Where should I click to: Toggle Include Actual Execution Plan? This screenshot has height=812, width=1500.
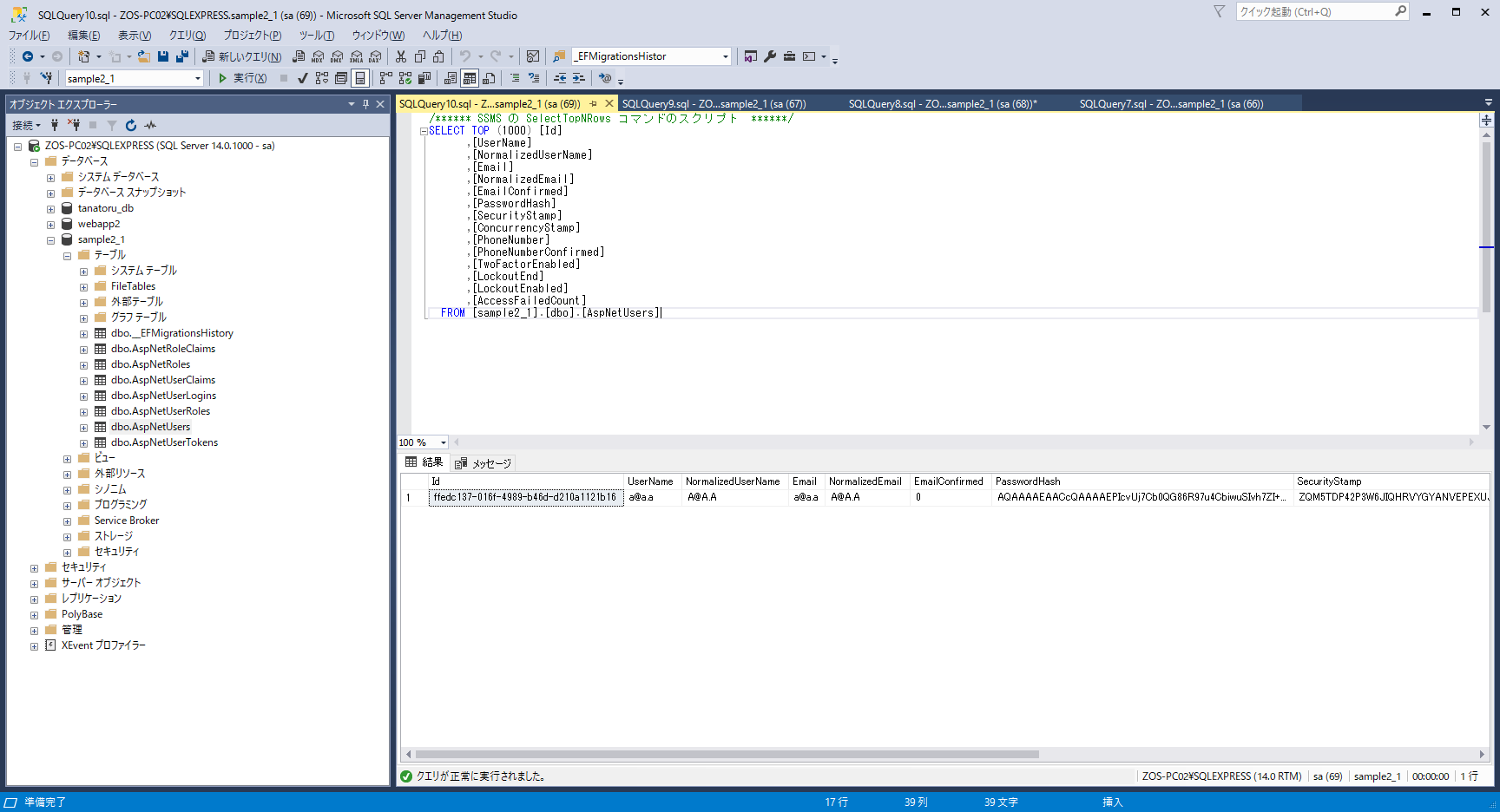coord(386,78)
